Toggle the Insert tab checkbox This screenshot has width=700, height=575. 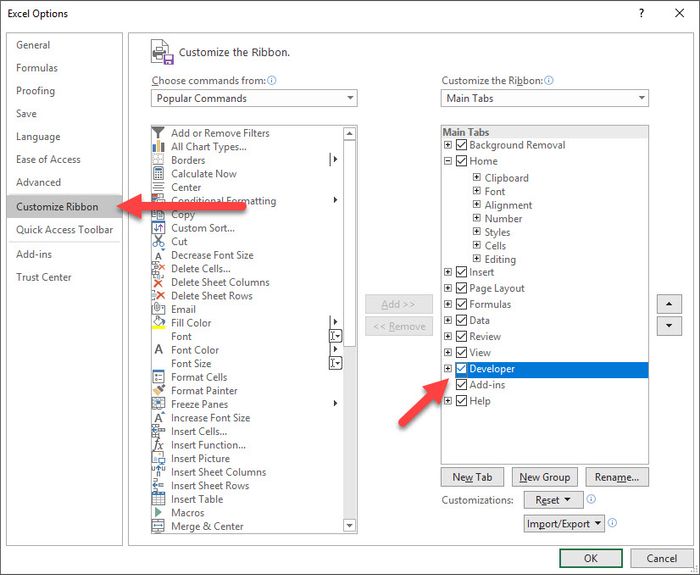462,272
